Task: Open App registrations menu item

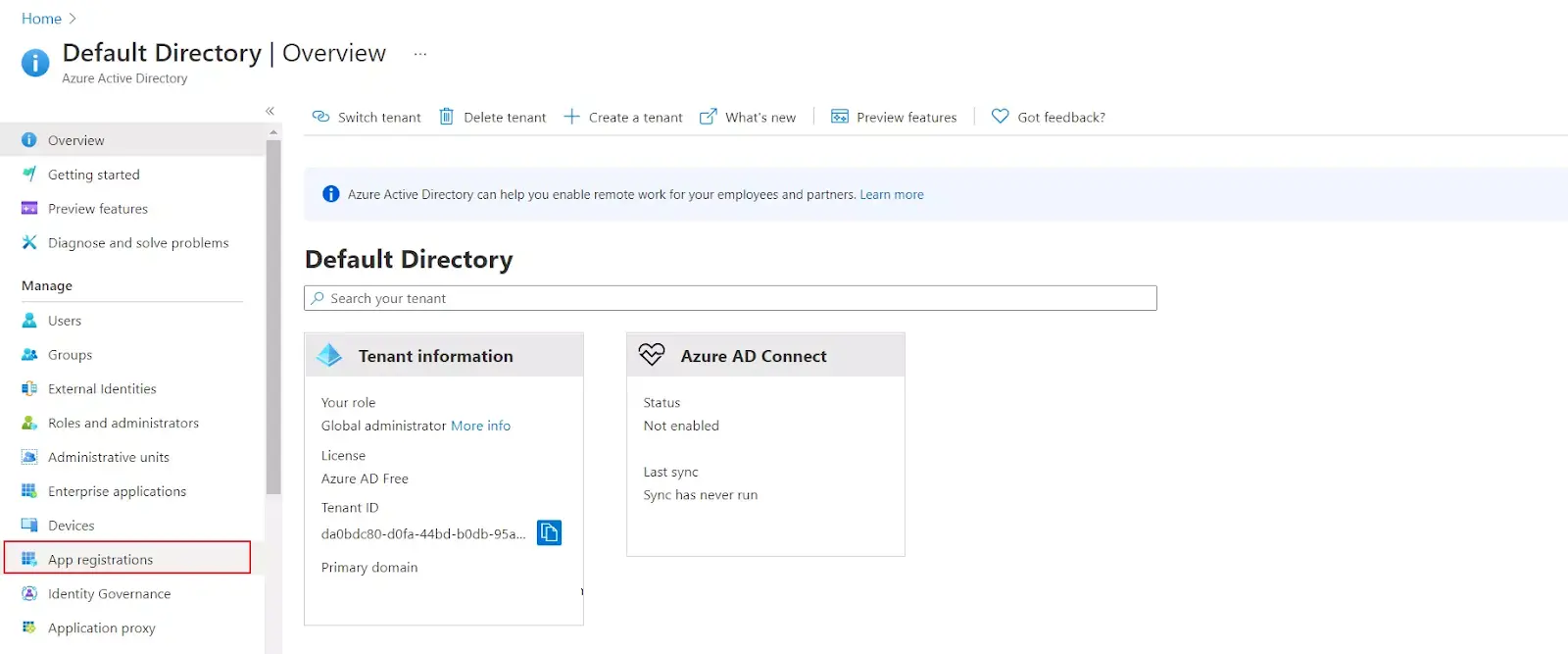Action: pyautogui.click(x=127, y=558)
